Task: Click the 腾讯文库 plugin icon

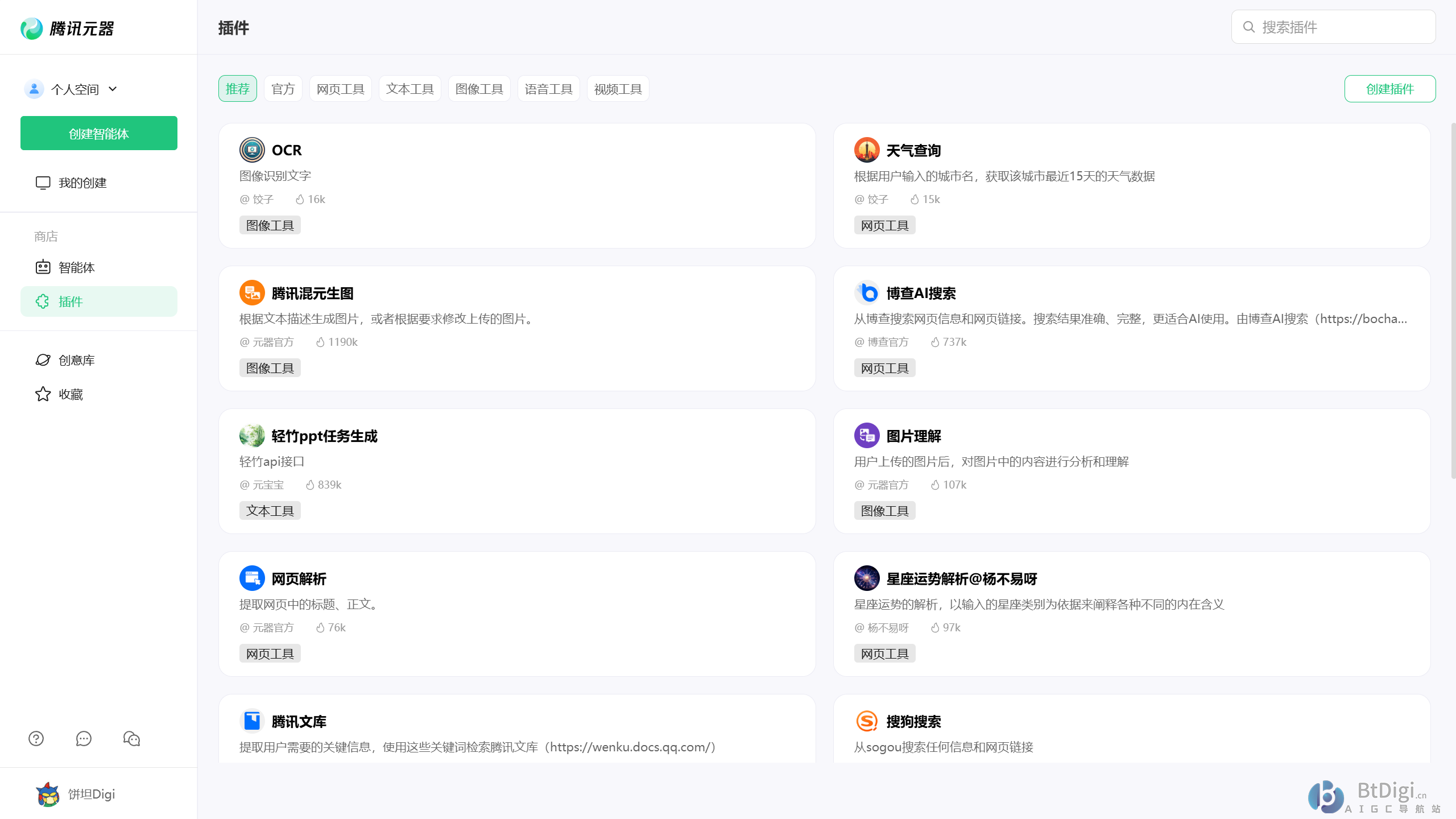Action: (x=252, y=721)
